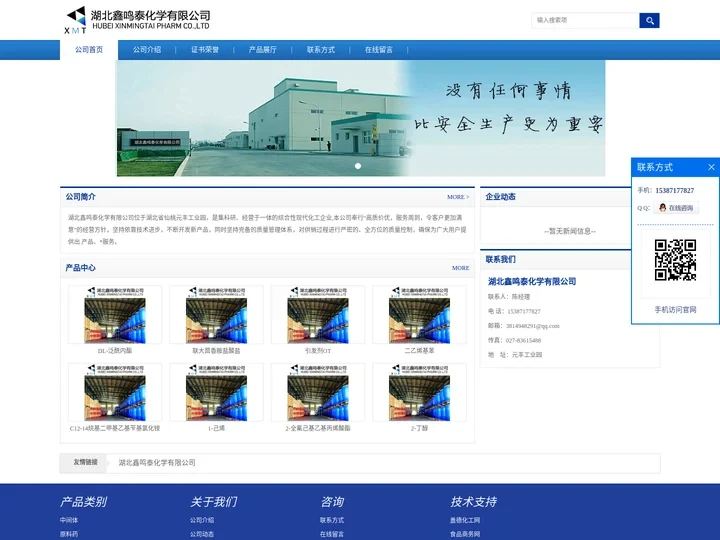Open the 二乙烯基苯 product thumbnail
720x540 pixels.
(419, 315)
